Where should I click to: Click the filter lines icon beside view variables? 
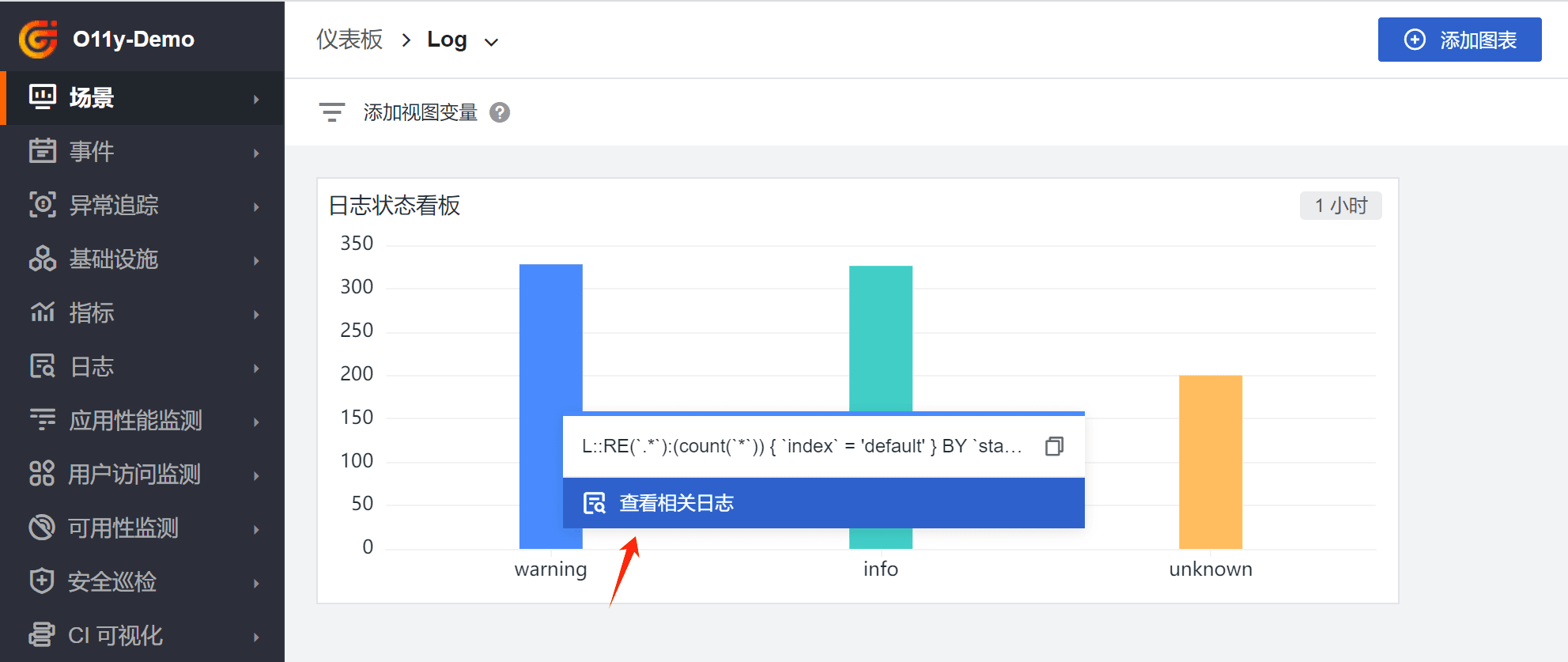332,112
